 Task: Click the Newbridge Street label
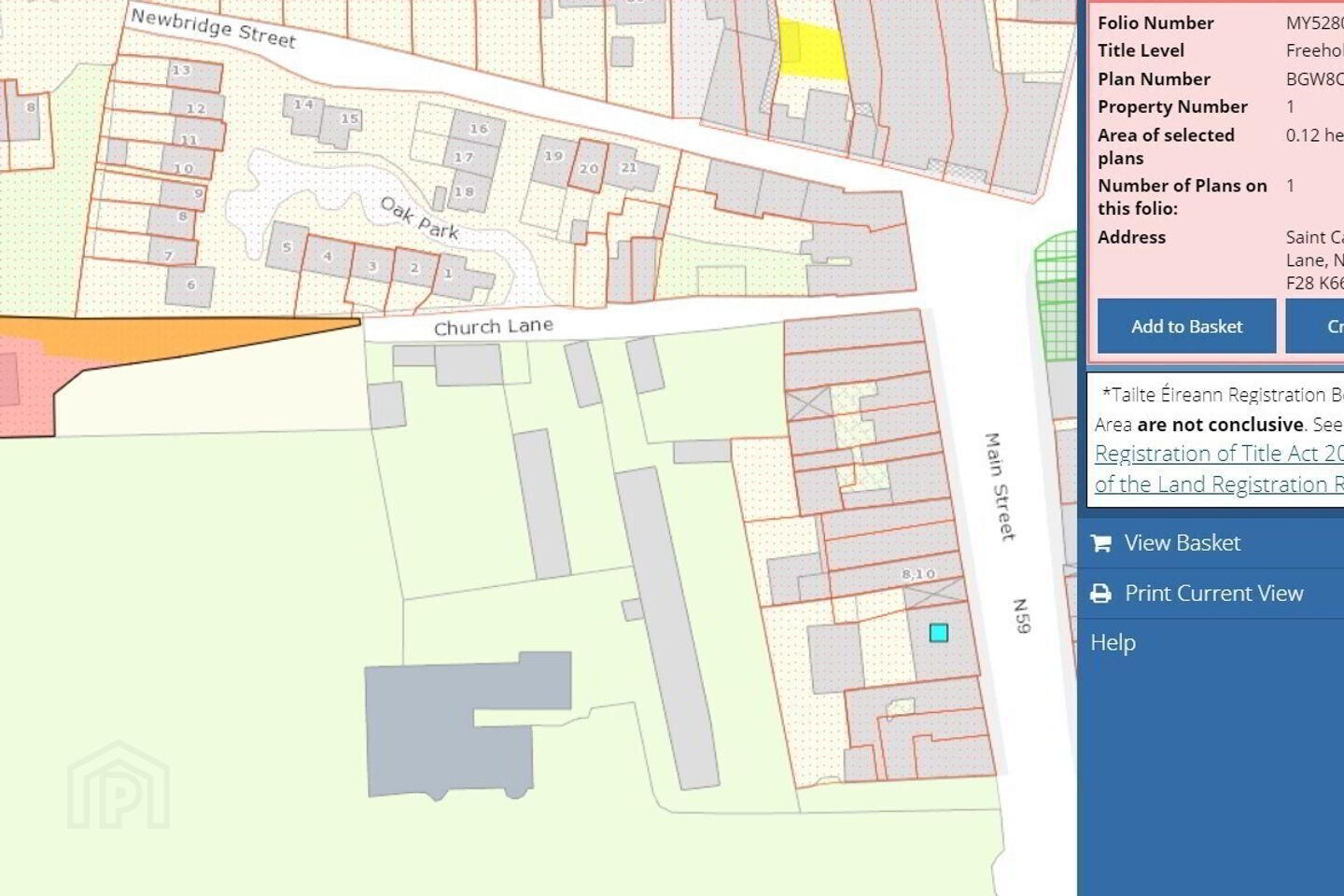pos(213,28)
